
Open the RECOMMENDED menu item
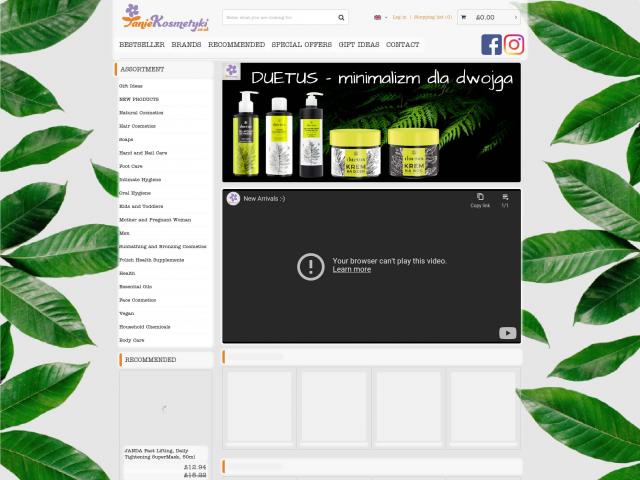[x=236, y=44]
